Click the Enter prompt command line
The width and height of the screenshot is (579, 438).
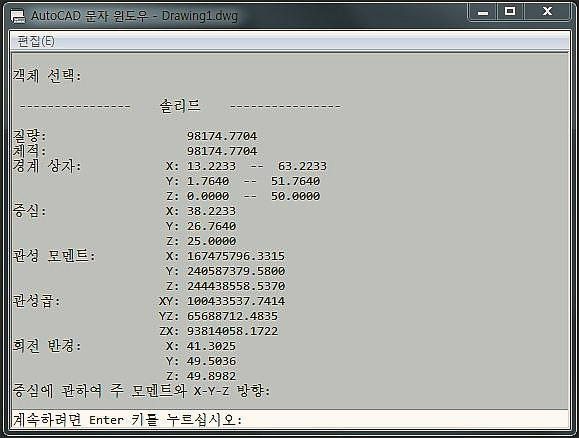290,420
